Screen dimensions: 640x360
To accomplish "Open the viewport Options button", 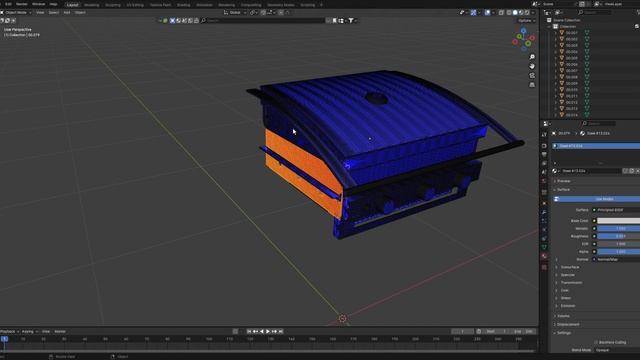I will (526, 20).
